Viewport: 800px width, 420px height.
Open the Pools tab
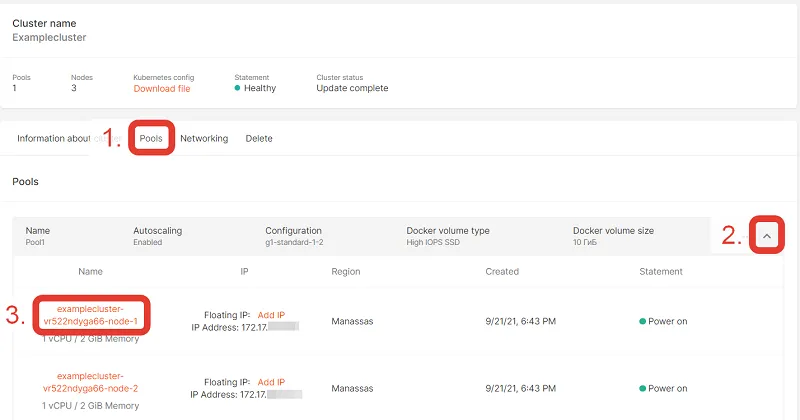(x=151, y=138)
